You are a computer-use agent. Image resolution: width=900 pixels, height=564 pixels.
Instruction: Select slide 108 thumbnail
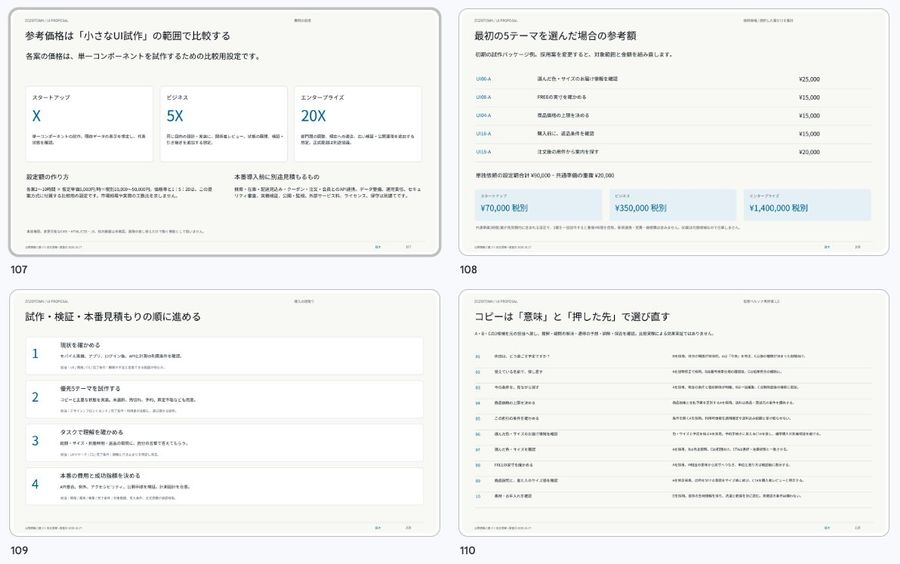[674, 132]
